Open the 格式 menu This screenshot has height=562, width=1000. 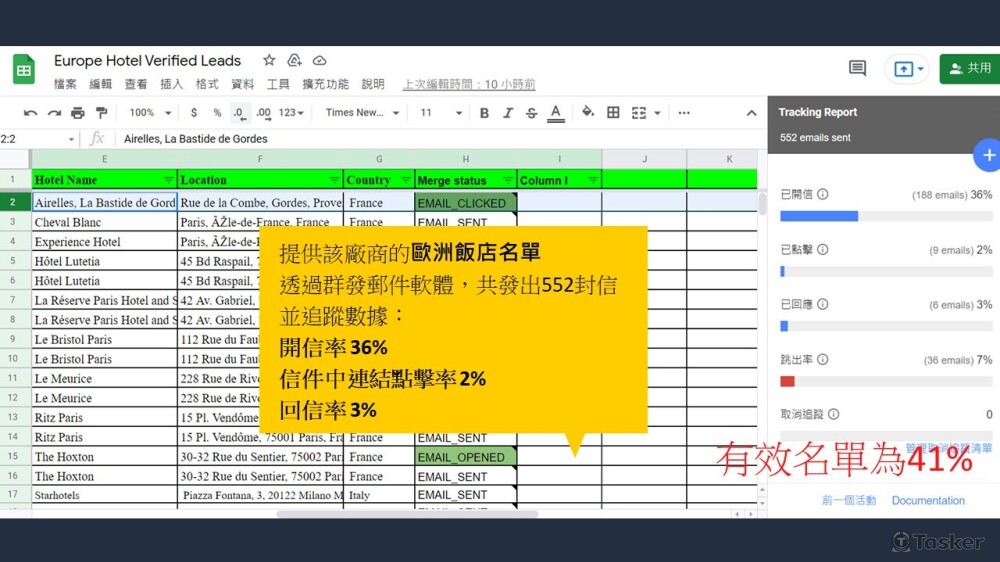point(207,84)
